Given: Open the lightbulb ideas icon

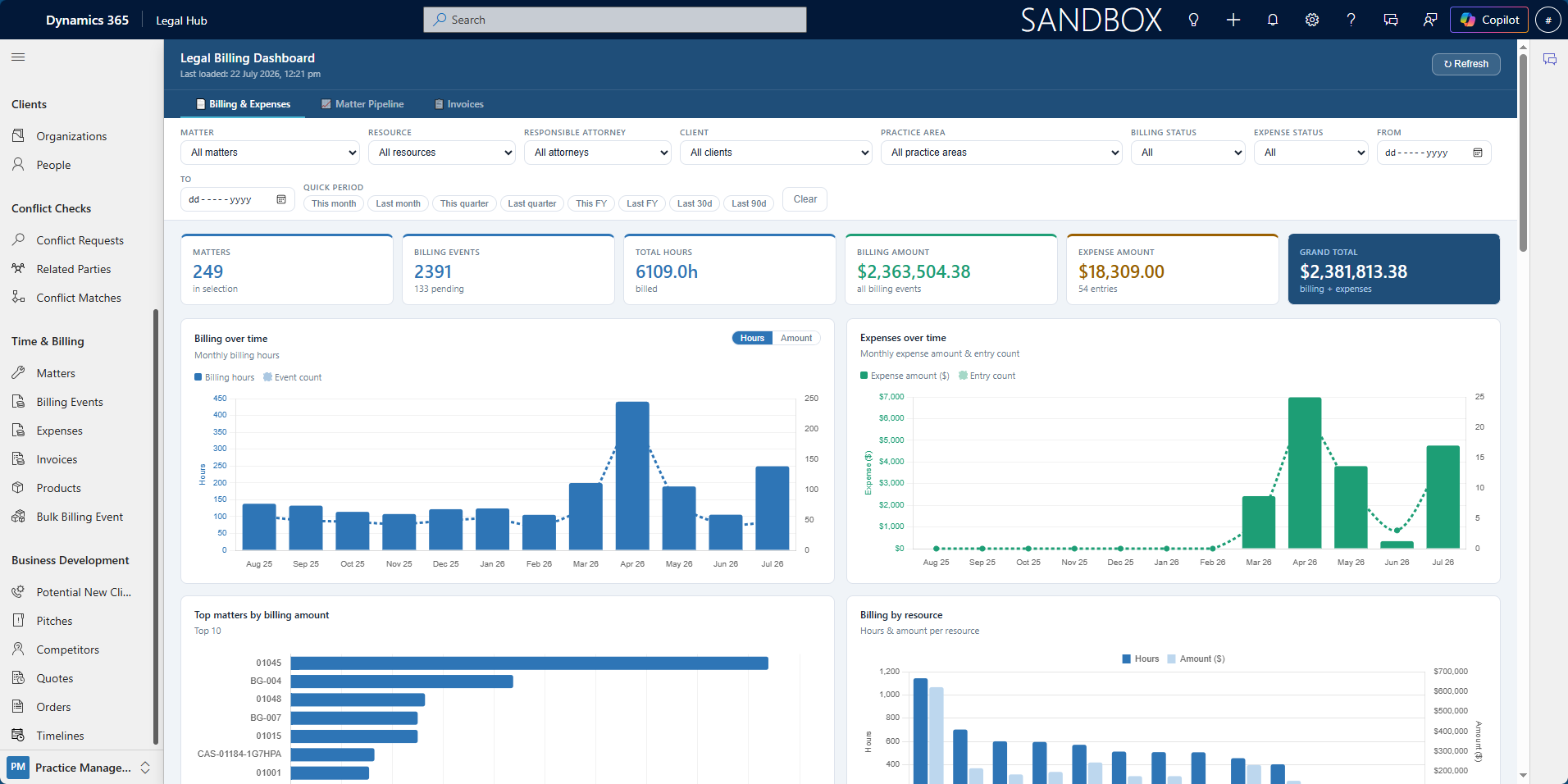Looking at the screenshot, I should pyautogui.click(x=1193, y=20).
